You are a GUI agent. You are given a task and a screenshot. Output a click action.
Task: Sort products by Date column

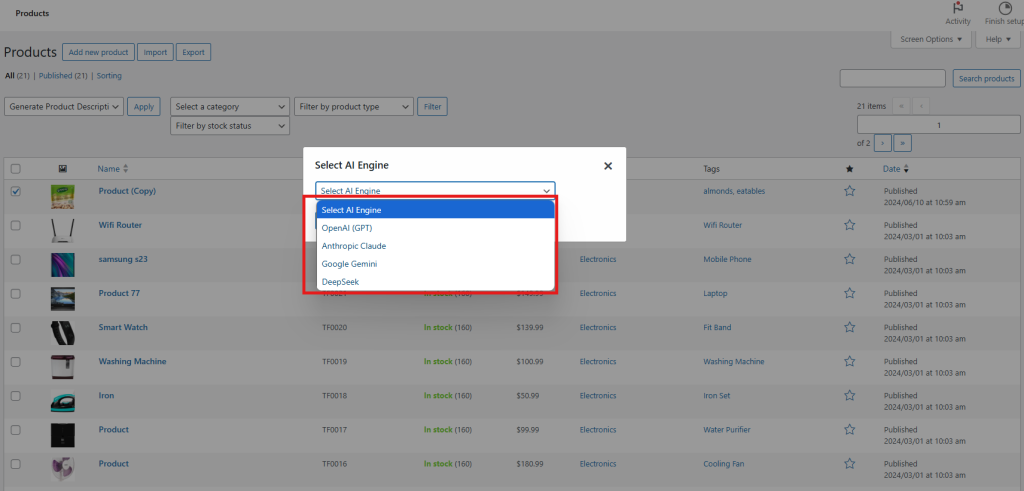[895, 169]
